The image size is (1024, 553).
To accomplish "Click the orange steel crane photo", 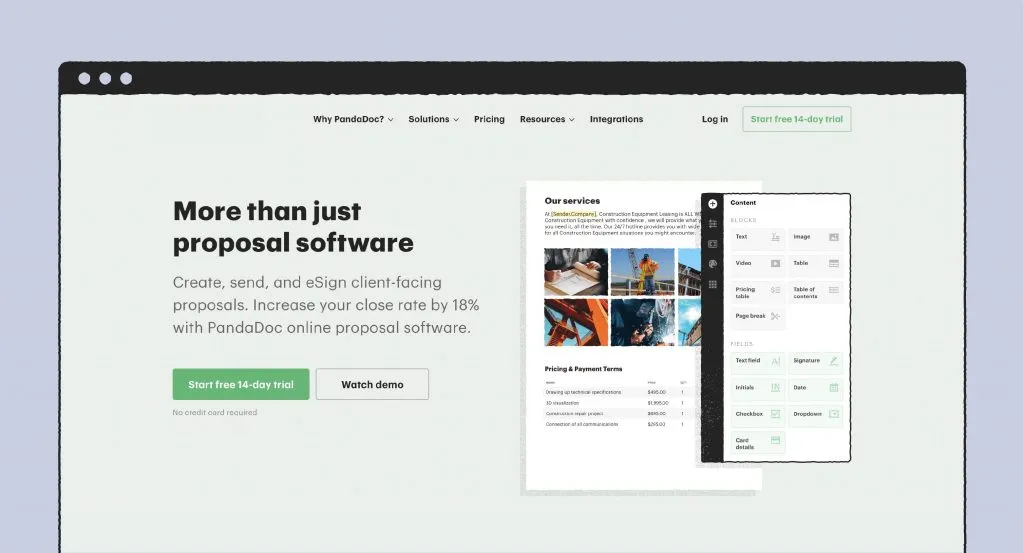I will pyautogui.click(x=576, y=323).
